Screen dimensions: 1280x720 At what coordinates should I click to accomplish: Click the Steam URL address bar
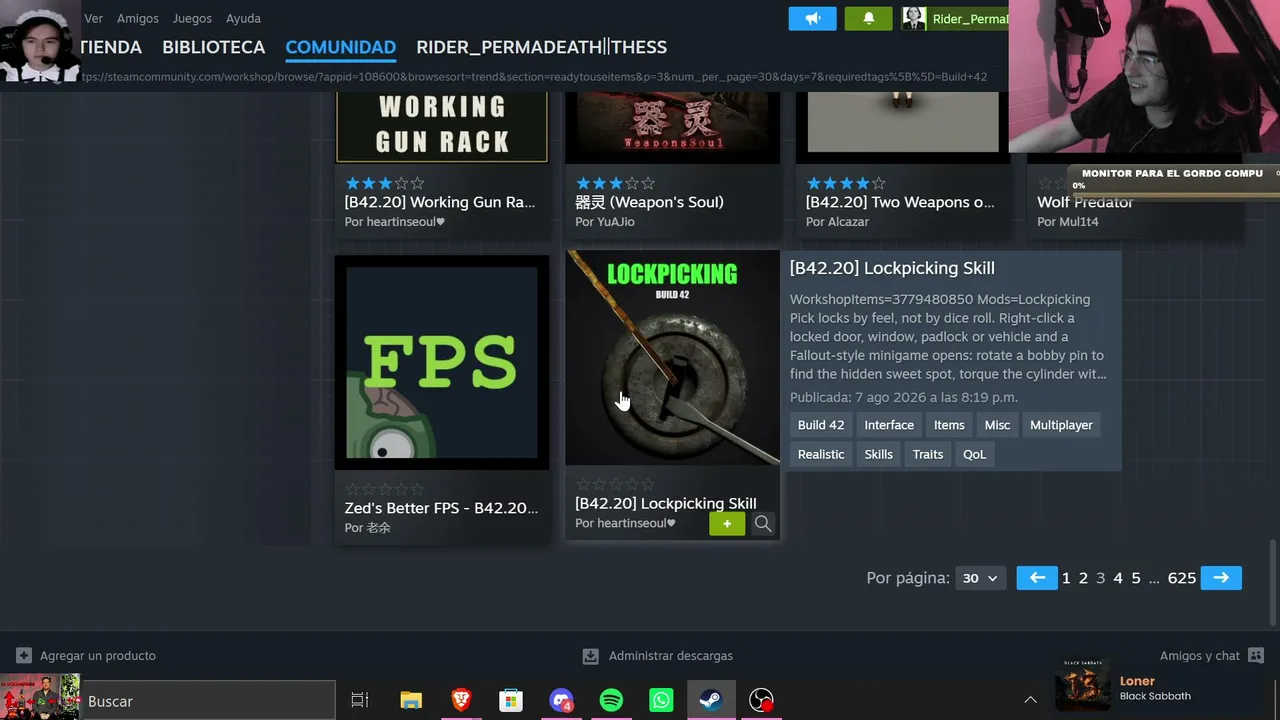[534, 77]
